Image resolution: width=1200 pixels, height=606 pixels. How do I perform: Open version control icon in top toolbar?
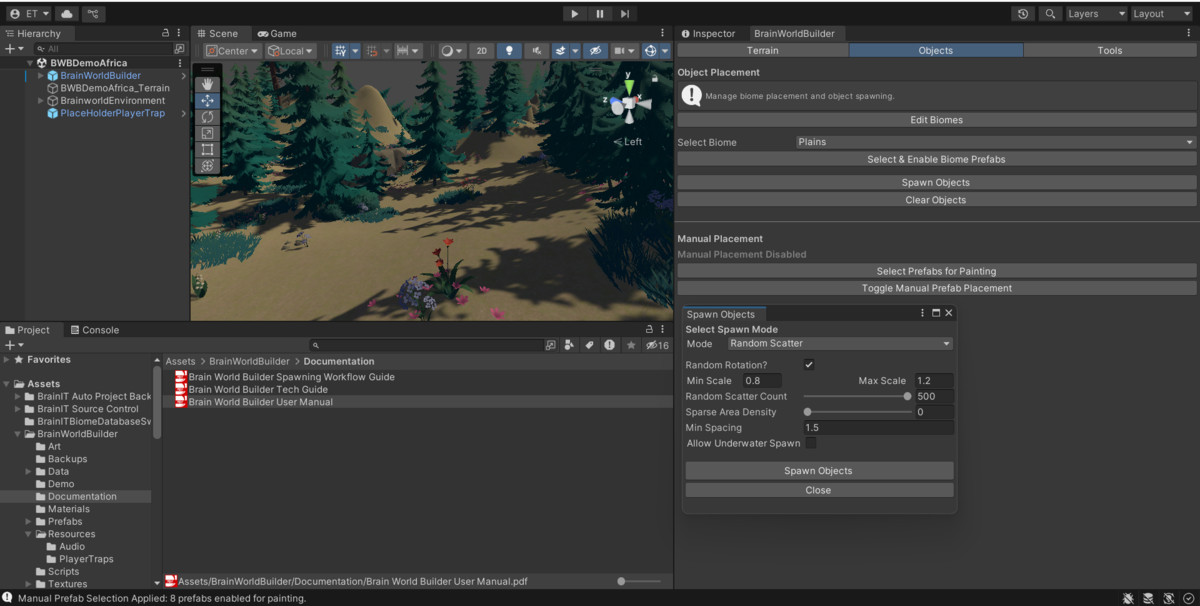pos(93,14)
